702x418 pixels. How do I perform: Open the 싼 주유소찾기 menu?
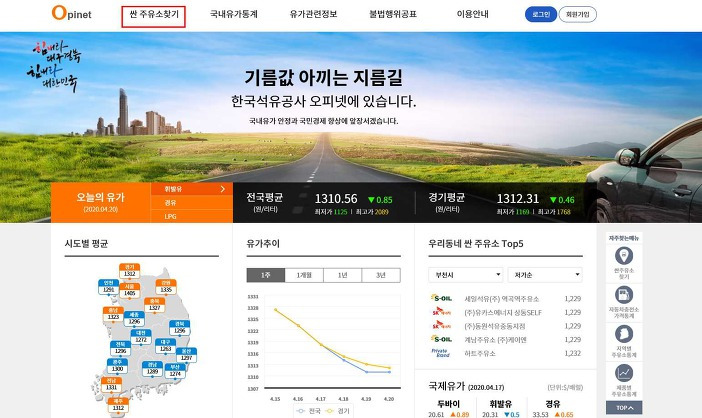tap(154, 16)
